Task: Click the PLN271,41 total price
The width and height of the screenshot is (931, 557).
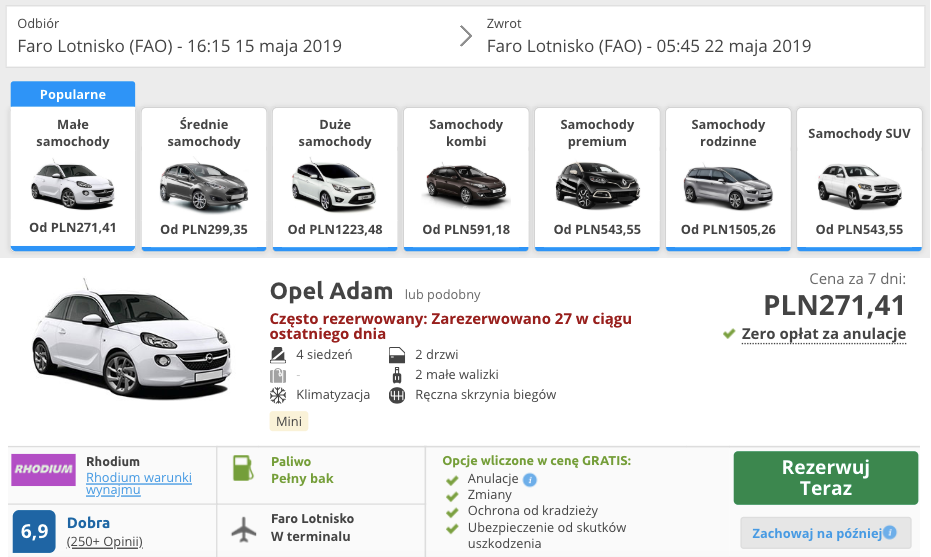Action: [834, 306]
